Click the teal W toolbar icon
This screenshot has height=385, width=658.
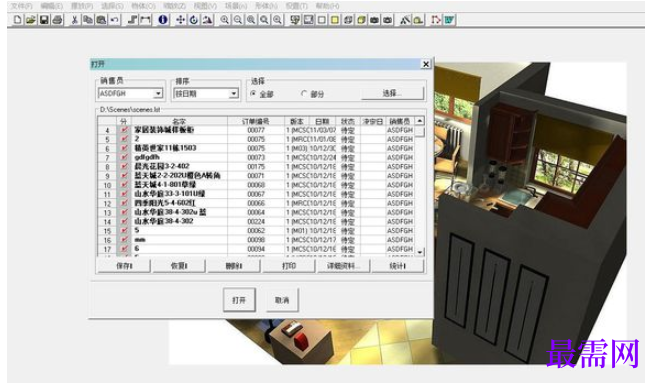click(449, 20)
